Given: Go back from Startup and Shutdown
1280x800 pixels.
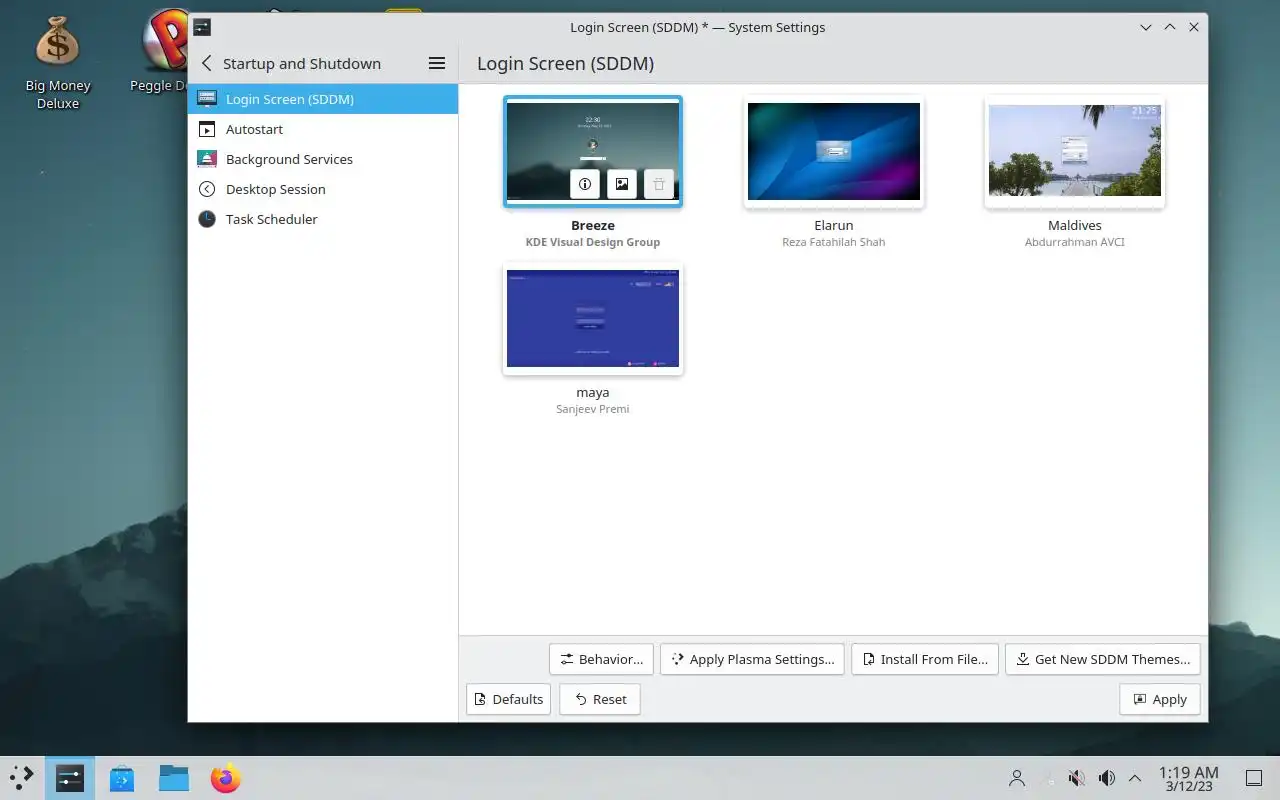Looking at the screenshot, I should point(206,63).
